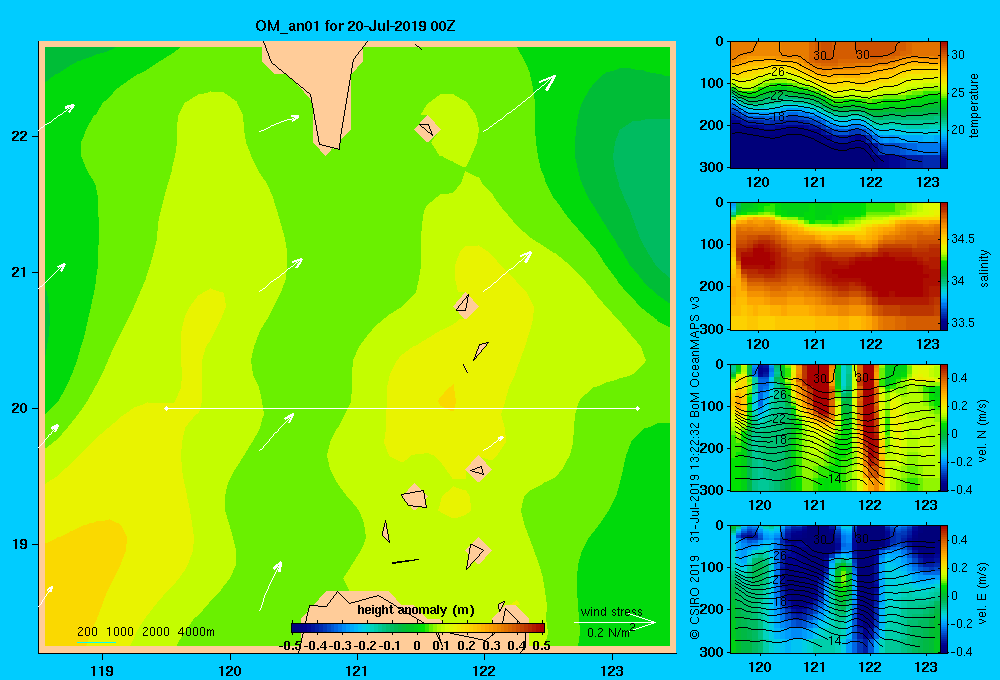This screenshot has width=1000, height=680.
Task: Open the vel. E velocity section panel
Action: (834, 589)
